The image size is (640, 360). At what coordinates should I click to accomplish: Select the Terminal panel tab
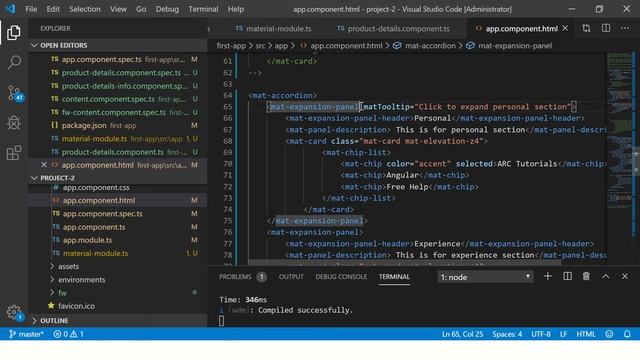(x=394, y=277)
